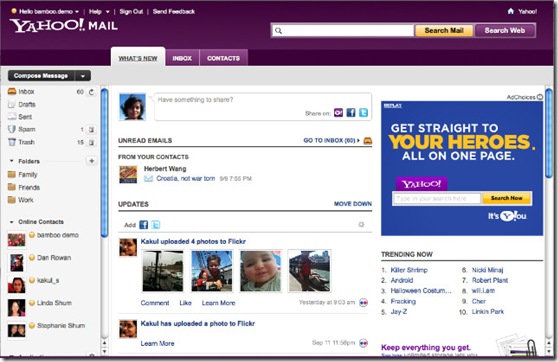Click Send Feedback link
The height and width of the screenshot is (362, 558).
[x=174, y=11]
